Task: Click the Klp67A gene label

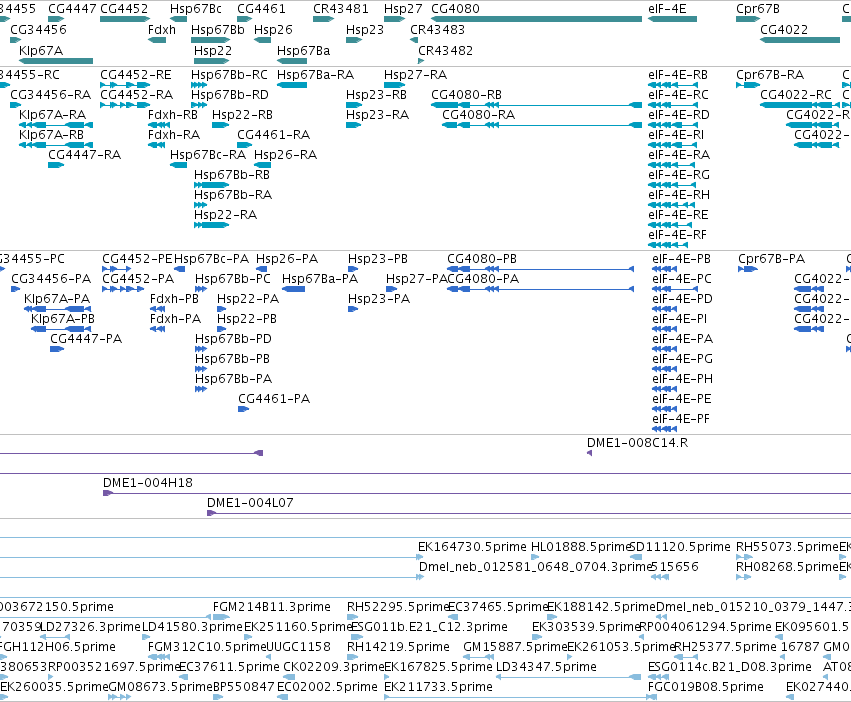Action: pyautogui.click(x=41, y=50)
